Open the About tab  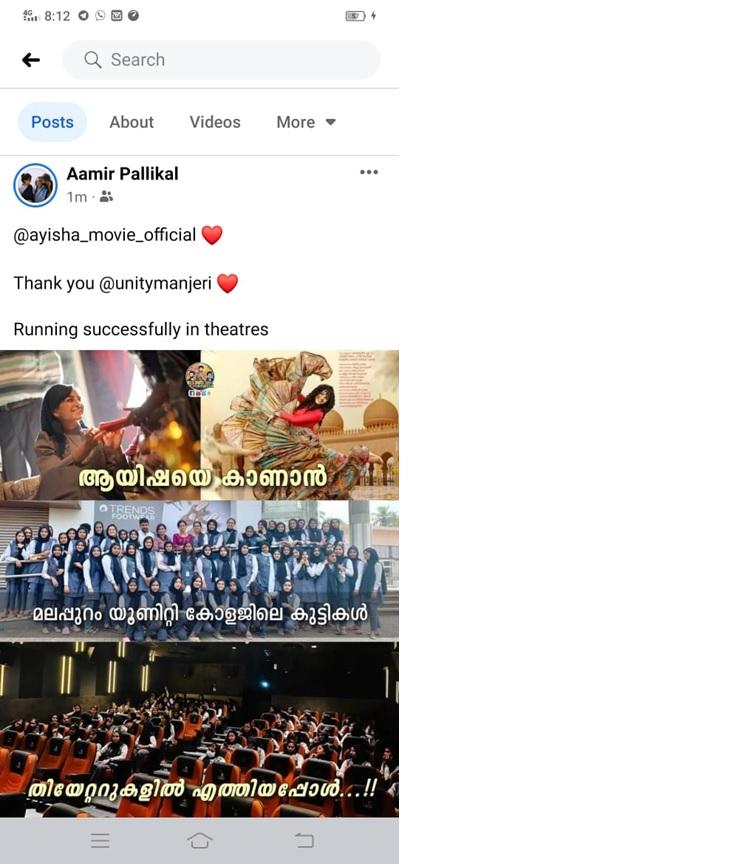(132, 122)
